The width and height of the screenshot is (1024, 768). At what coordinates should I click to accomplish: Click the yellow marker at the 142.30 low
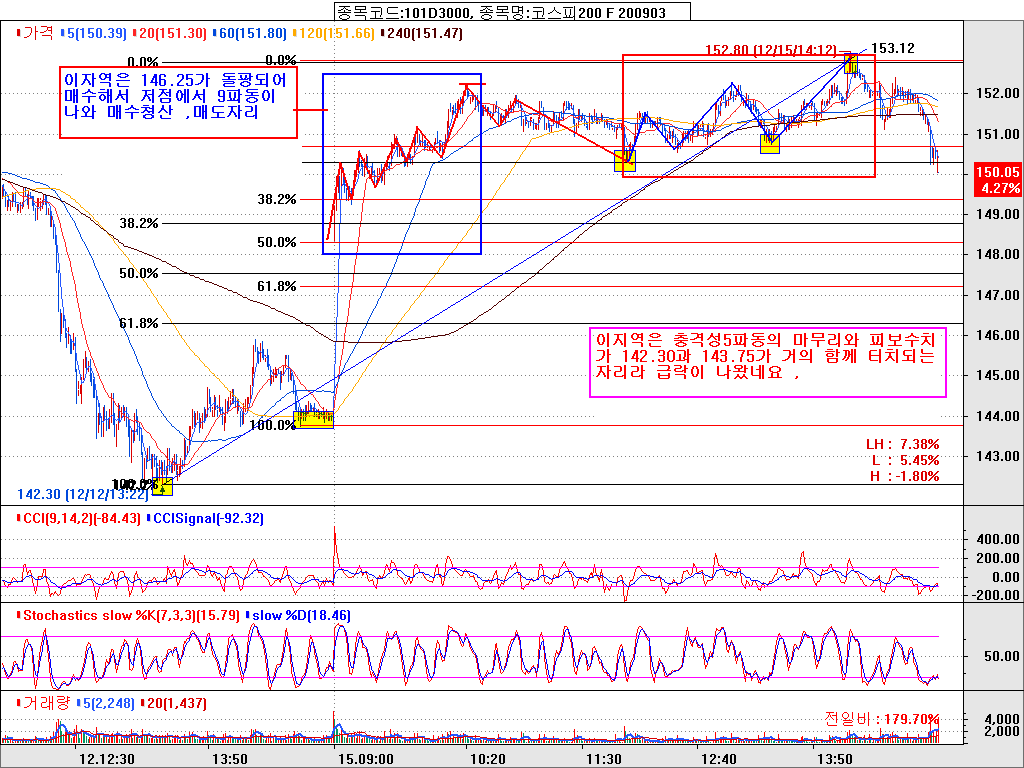[162, 486]
